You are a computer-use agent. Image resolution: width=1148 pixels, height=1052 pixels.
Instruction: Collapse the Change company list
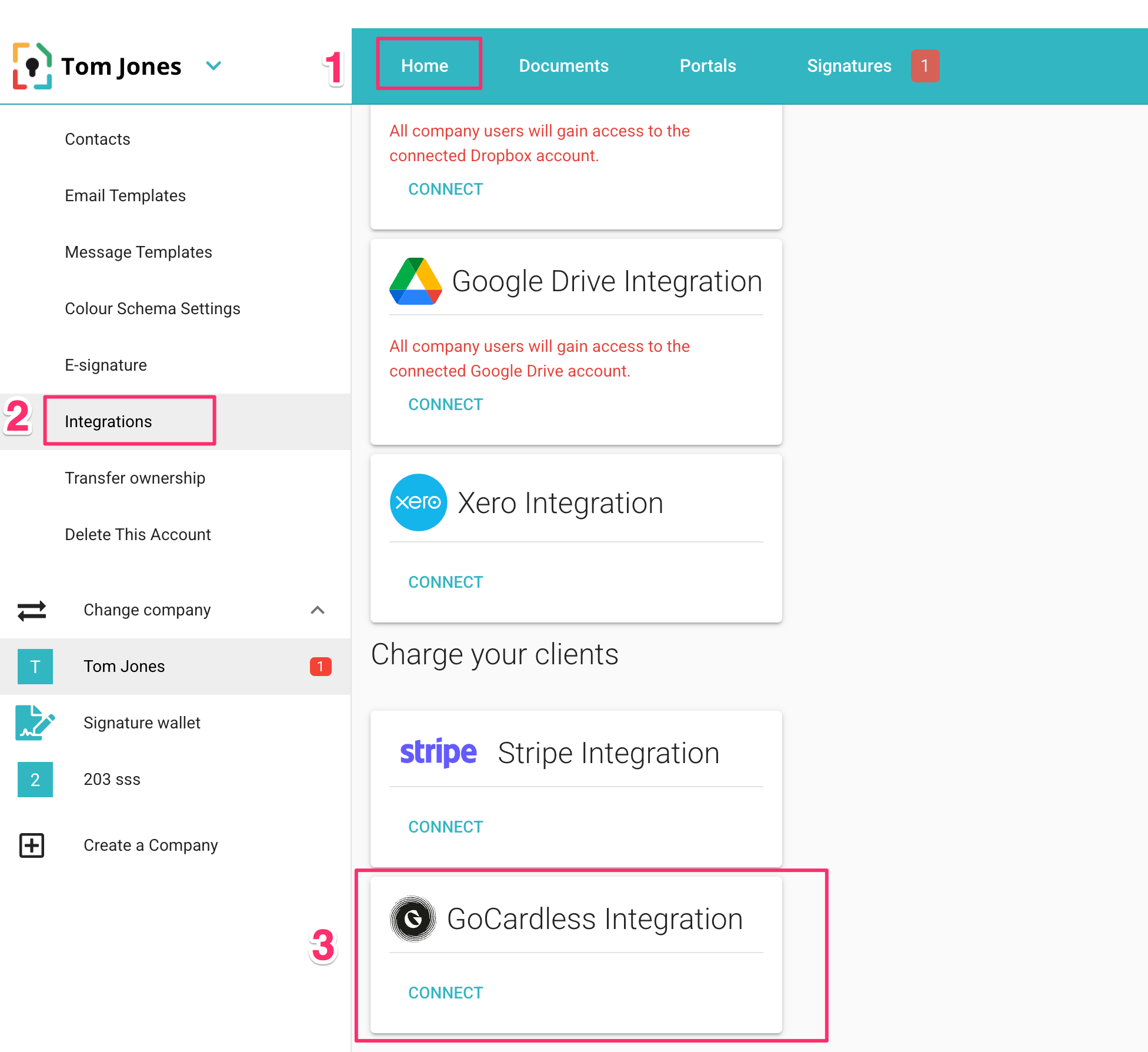tap(318, 610)
